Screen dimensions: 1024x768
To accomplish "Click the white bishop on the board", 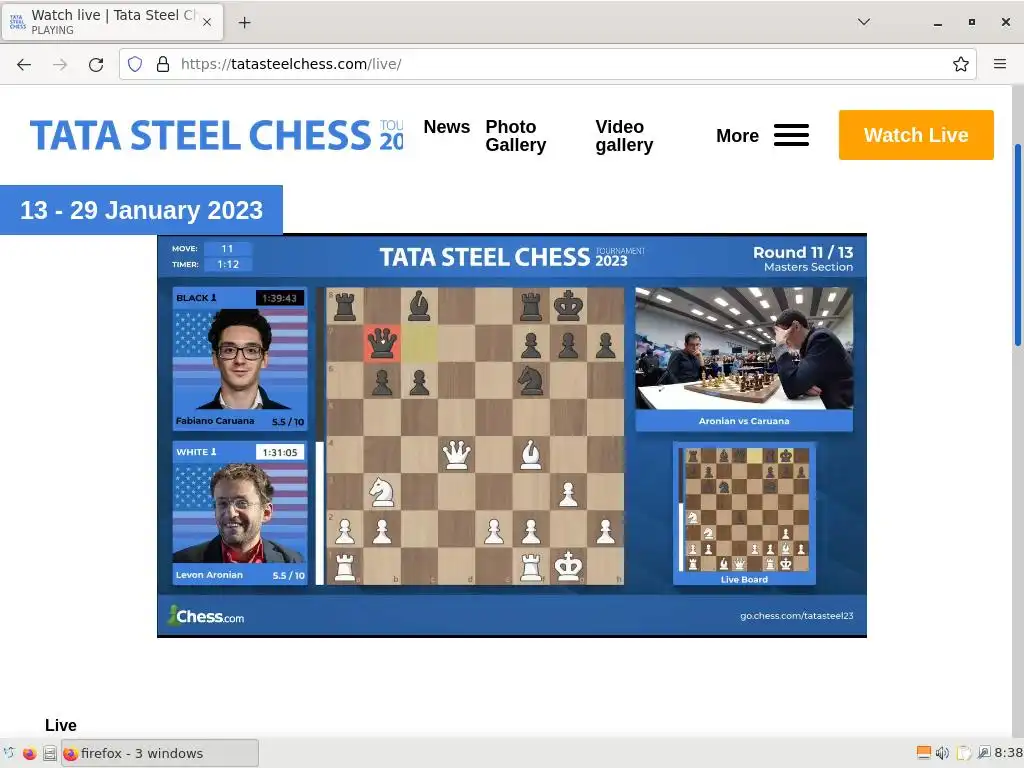I will (531, 455).
